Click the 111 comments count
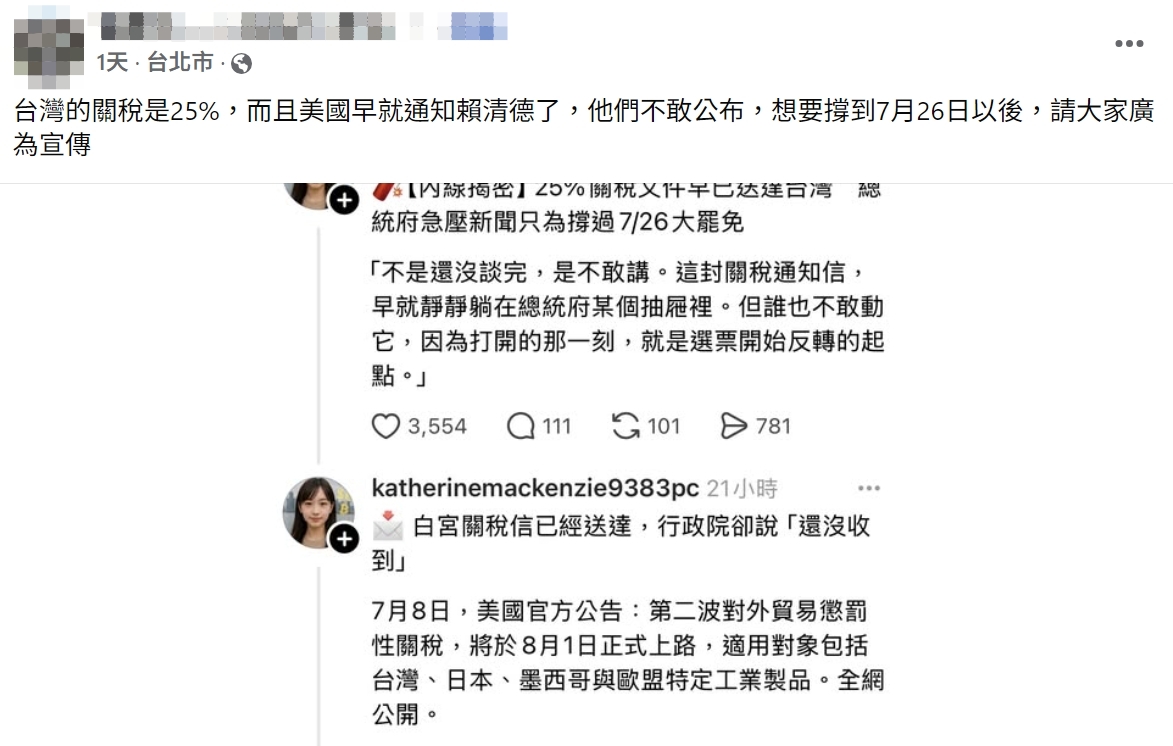This screenshot has height=746, width=1173. coord(557,426)
